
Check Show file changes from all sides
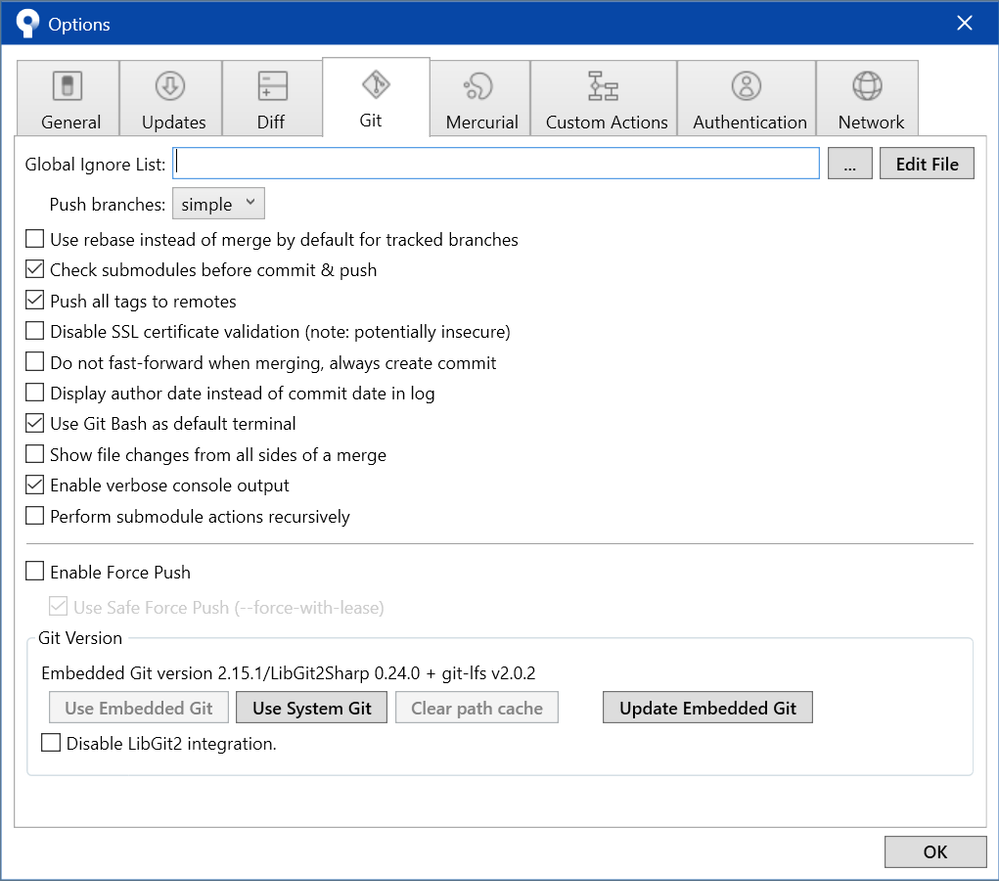[34, 454]
